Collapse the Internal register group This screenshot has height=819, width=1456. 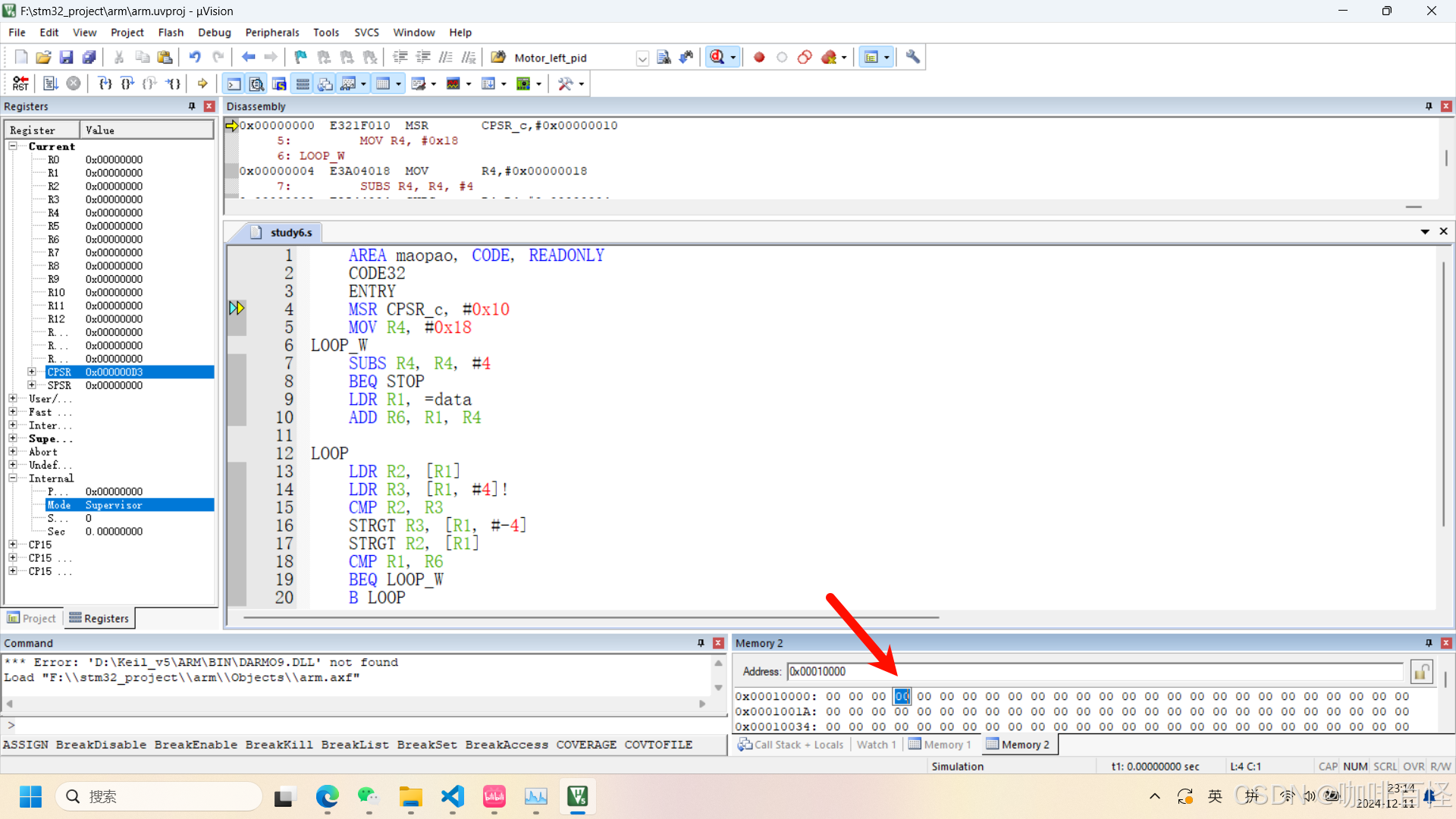pyautogui.click(x=13, y=478)
